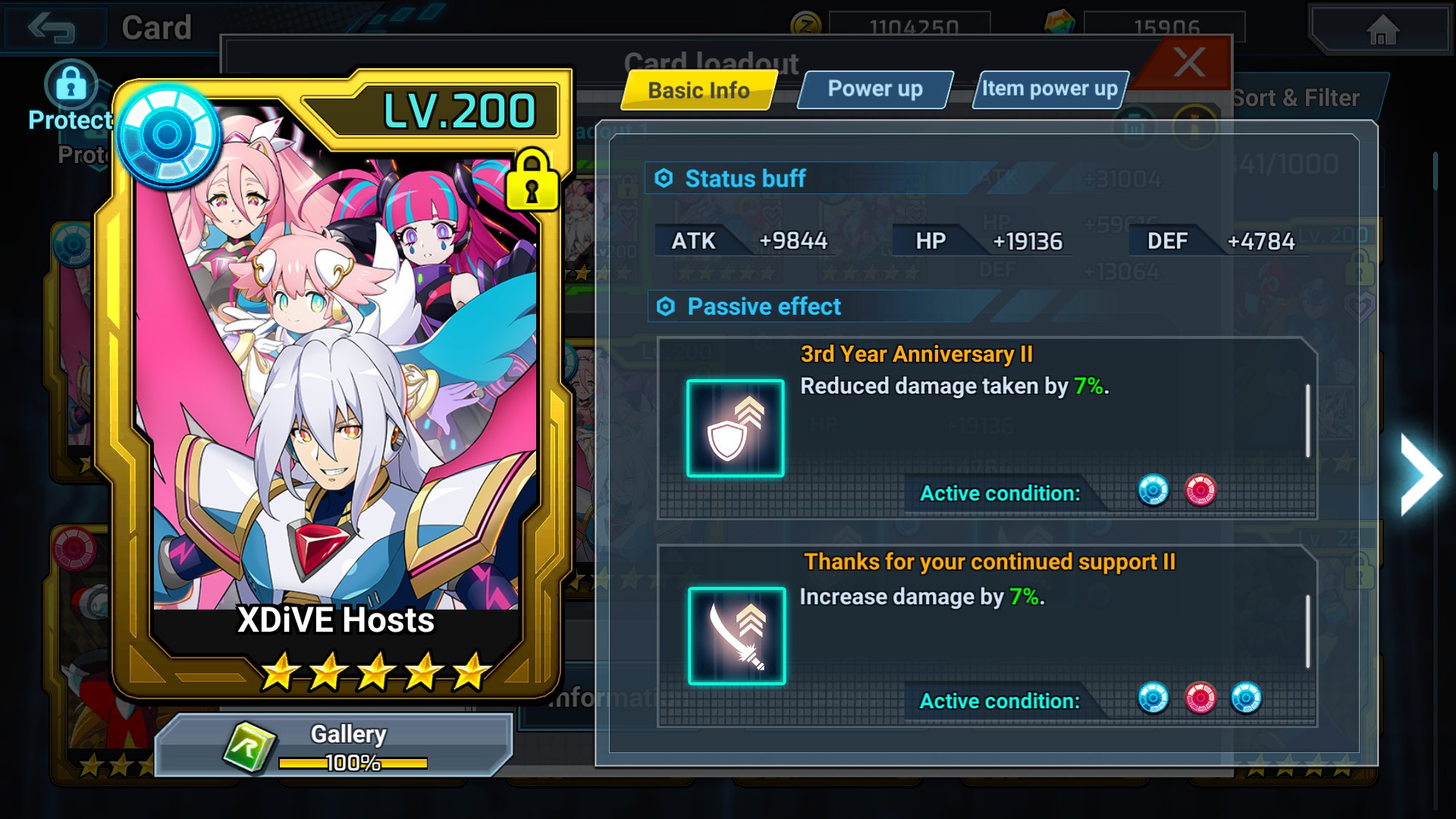
Task: Go to the home screen icon
Action: [x=1382, y=30]
